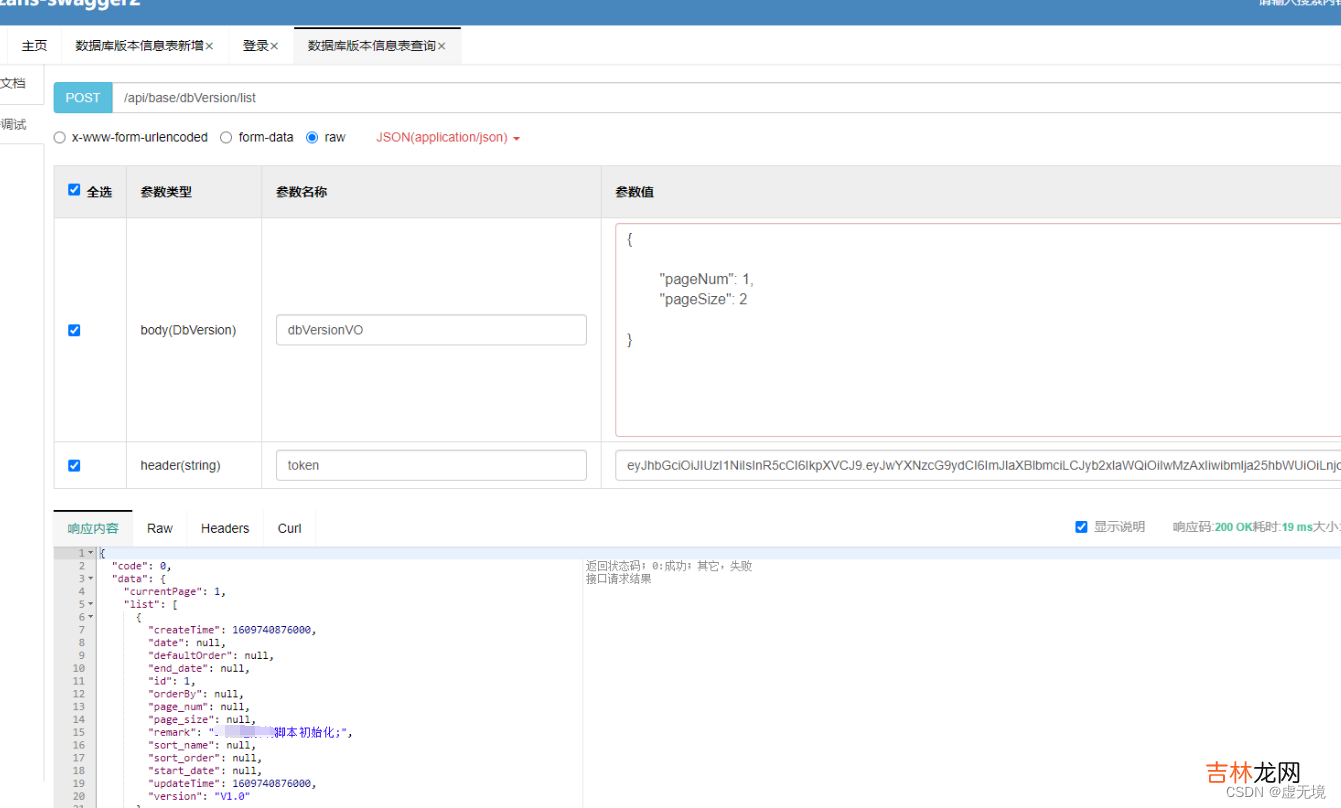This screenshot has height=808, width=1341.
Task: Open the 调试 side tab
Action: (13, 124)
